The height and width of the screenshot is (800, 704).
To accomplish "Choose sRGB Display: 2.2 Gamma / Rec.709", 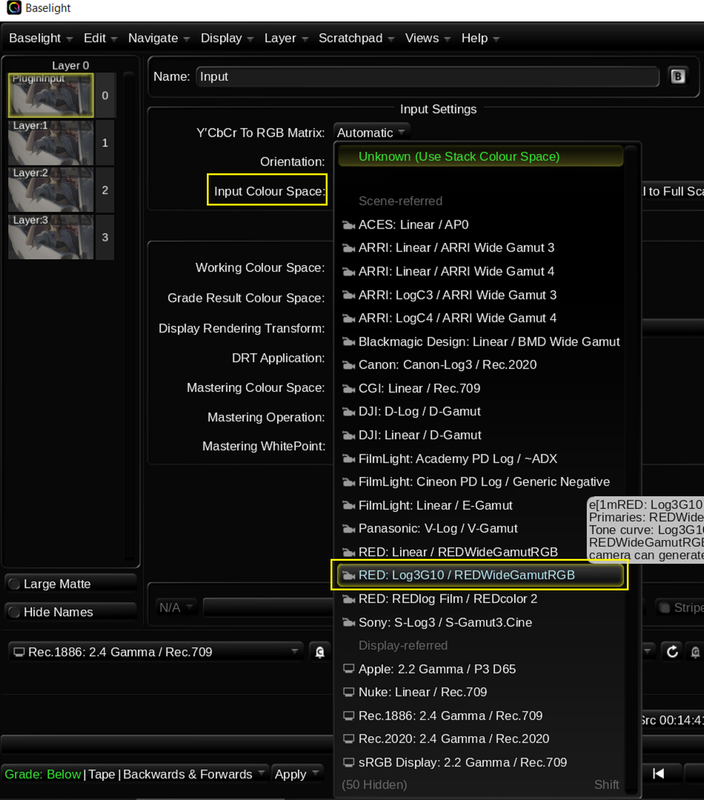I will [x=481, y=762].
